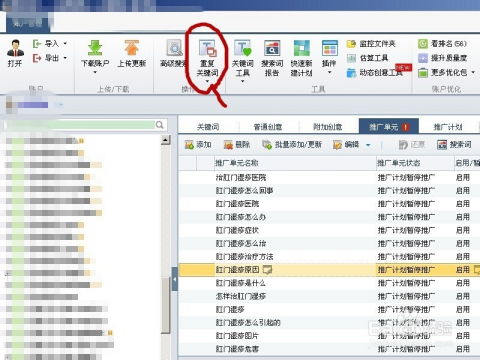Expand the 重复关键词 dropdown arrow
480x360 pixels.
[207, 81]
